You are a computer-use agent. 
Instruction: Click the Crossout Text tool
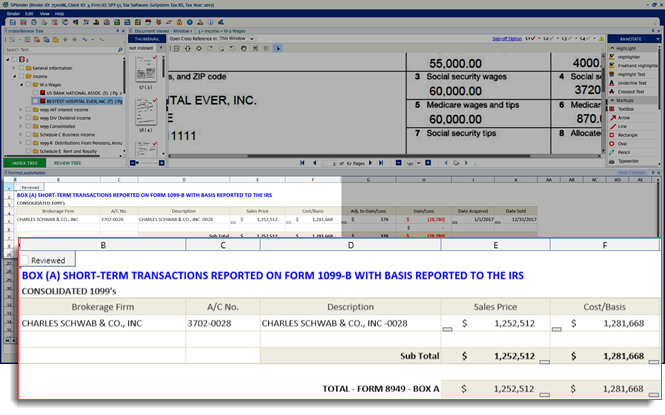[x=631, y=91]
